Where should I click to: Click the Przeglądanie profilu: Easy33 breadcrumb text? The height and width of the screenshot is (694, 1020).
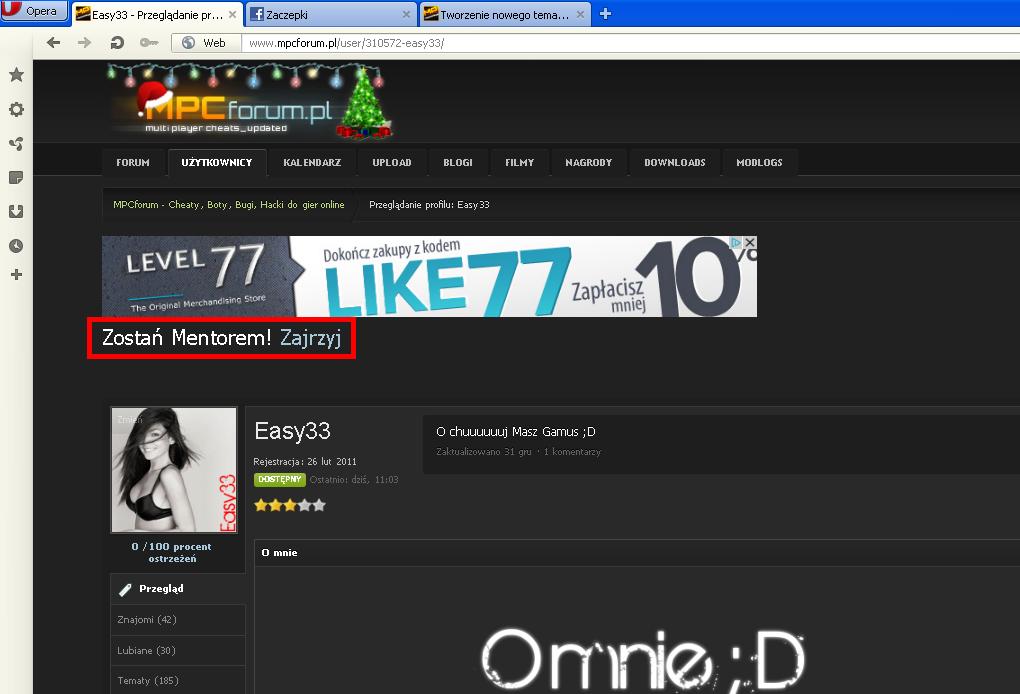pyautogui.click(x=429, y=205)
